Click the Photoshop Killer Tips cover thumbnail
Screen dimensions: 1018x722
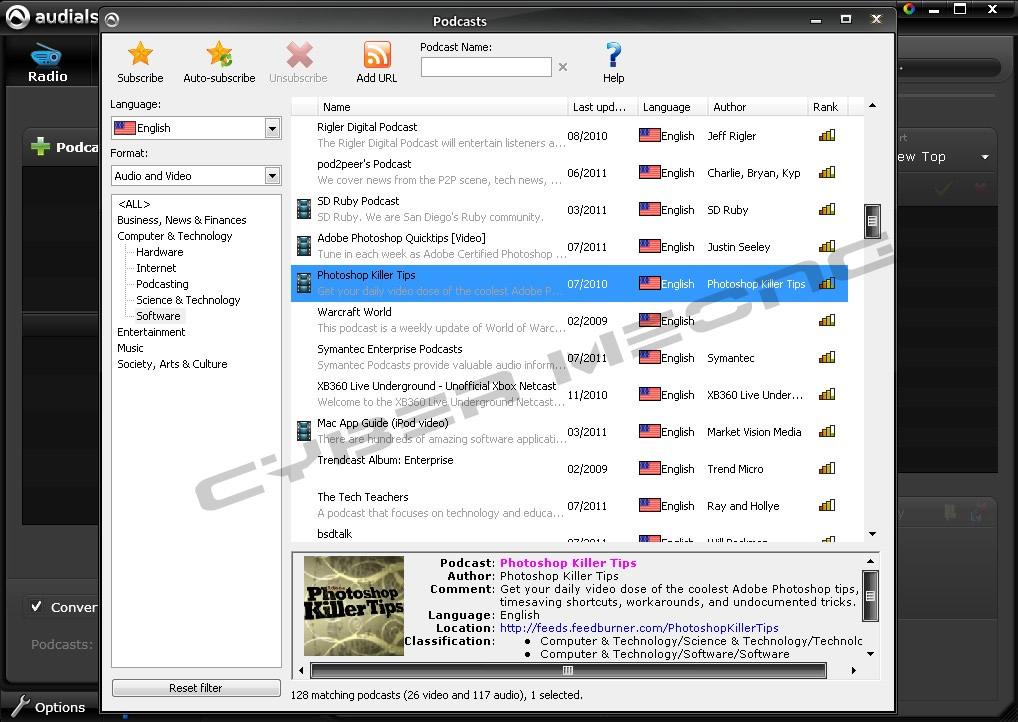click(354, 606)
